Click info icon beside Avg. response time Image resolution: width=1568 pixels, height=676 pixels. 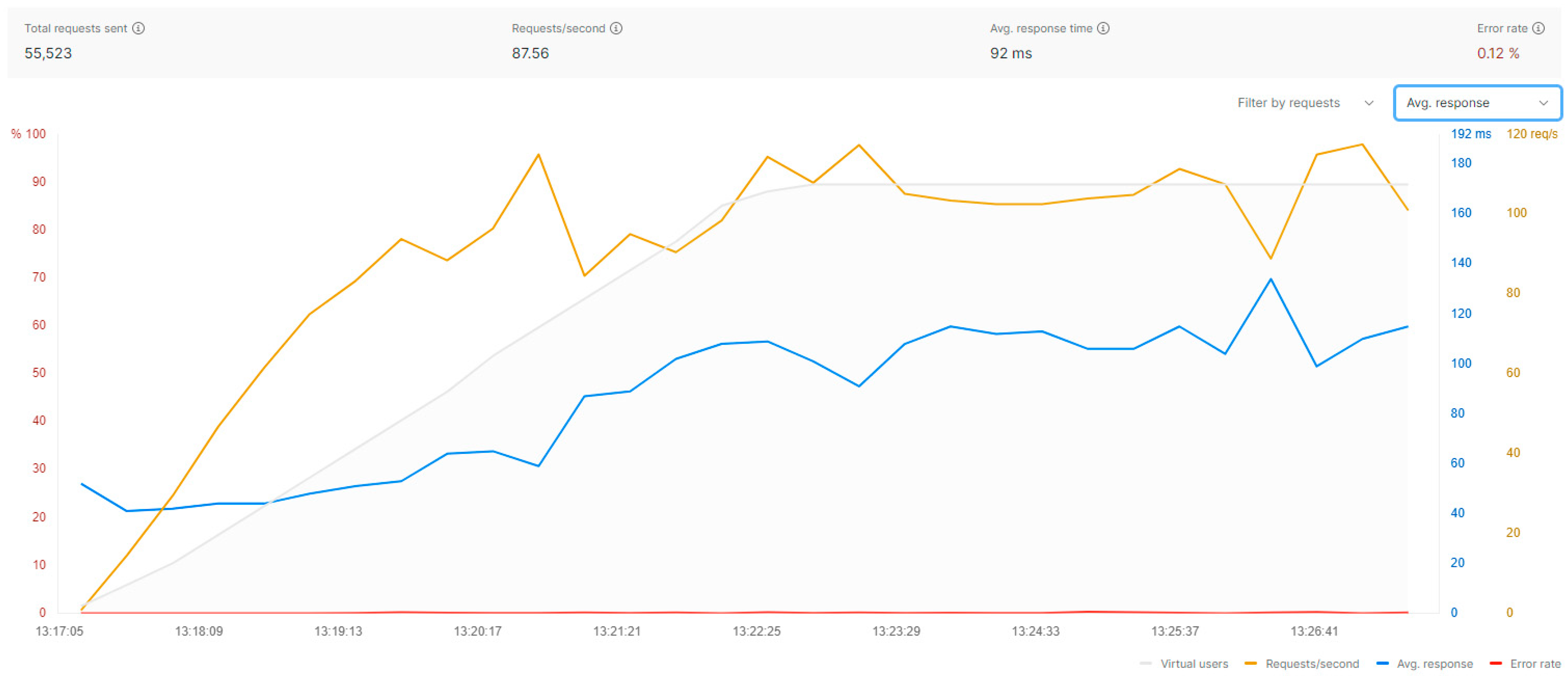(x=1103, y=28)
